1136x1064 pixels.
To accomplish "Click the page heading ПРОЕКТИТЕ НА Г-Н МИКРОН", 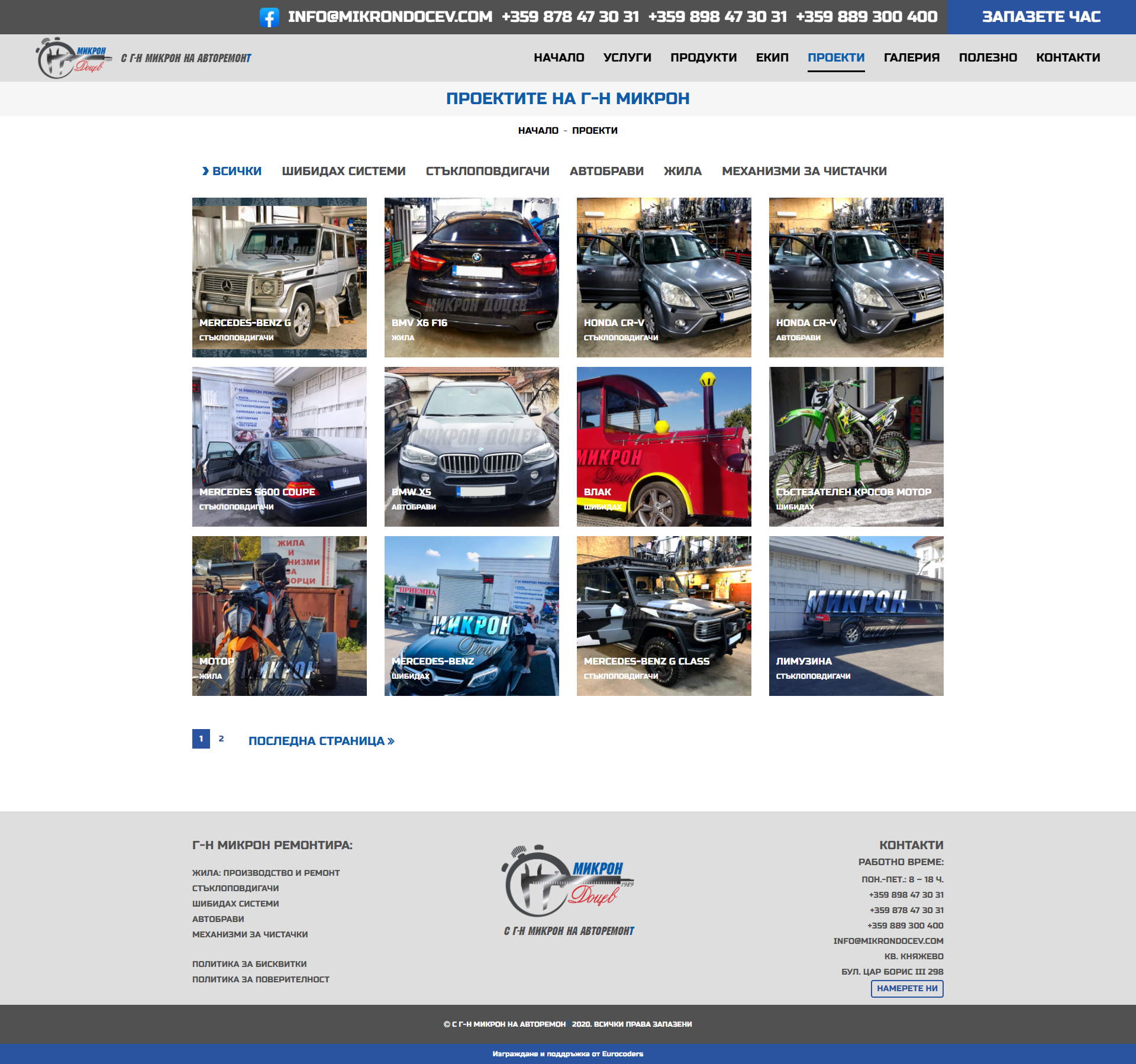I will [x=568, y=98].
